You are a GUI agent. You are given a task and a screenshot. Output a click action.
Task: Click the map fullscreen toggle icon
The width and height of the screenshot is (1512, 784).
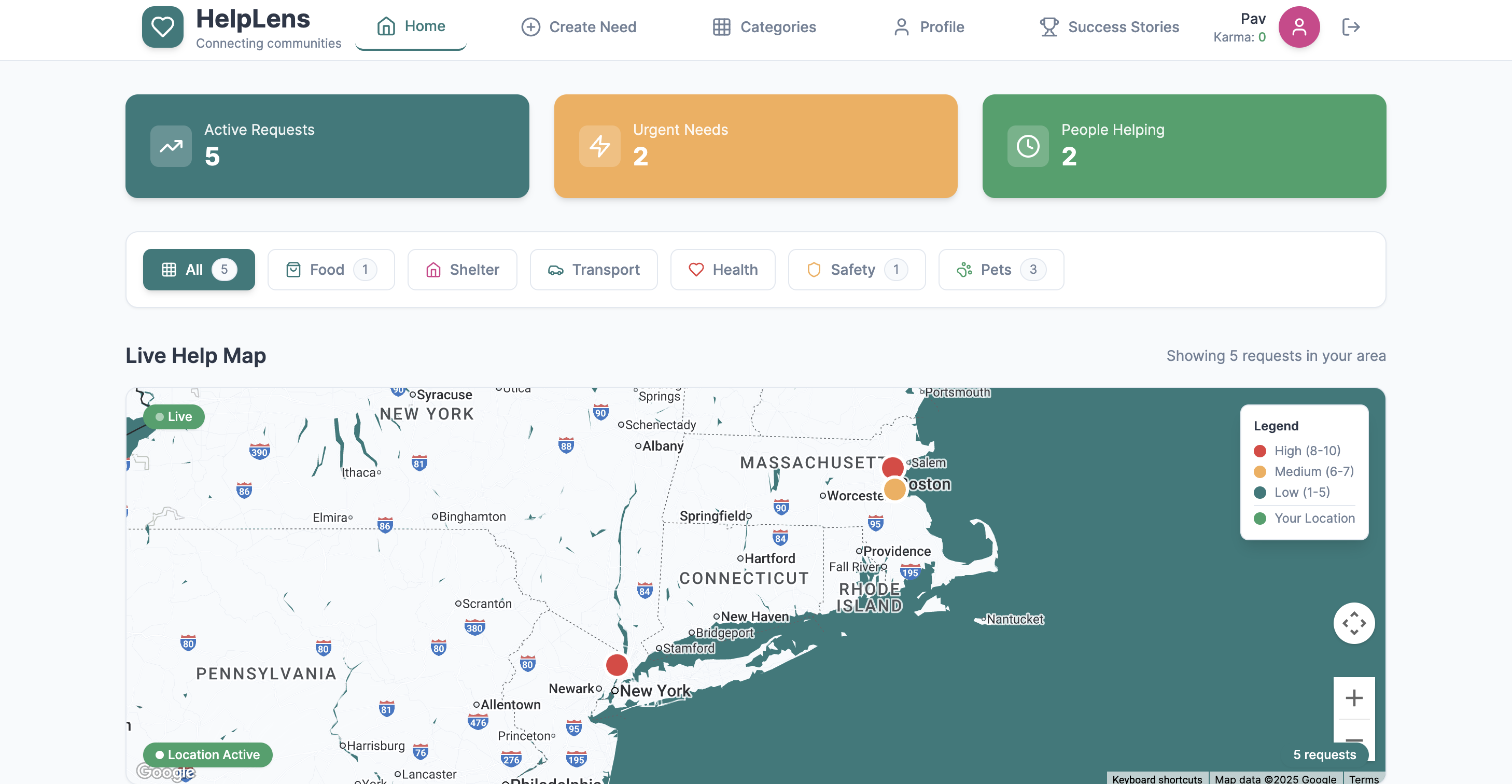point(1353,623)
